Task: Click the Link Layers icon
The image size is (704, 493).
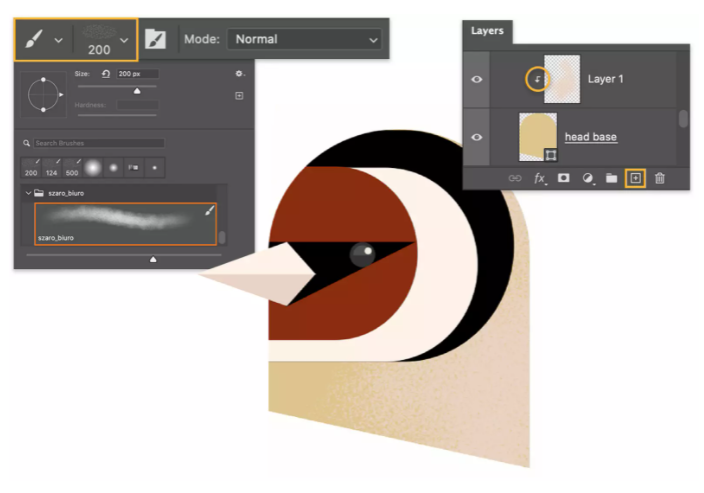Action: [x=515, y=178]
